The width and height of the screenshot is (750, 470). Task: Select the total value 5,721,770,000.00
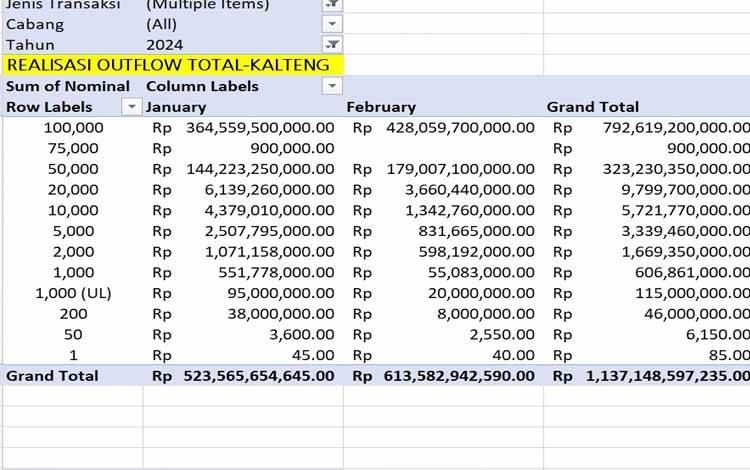click(x=685, y=210)
